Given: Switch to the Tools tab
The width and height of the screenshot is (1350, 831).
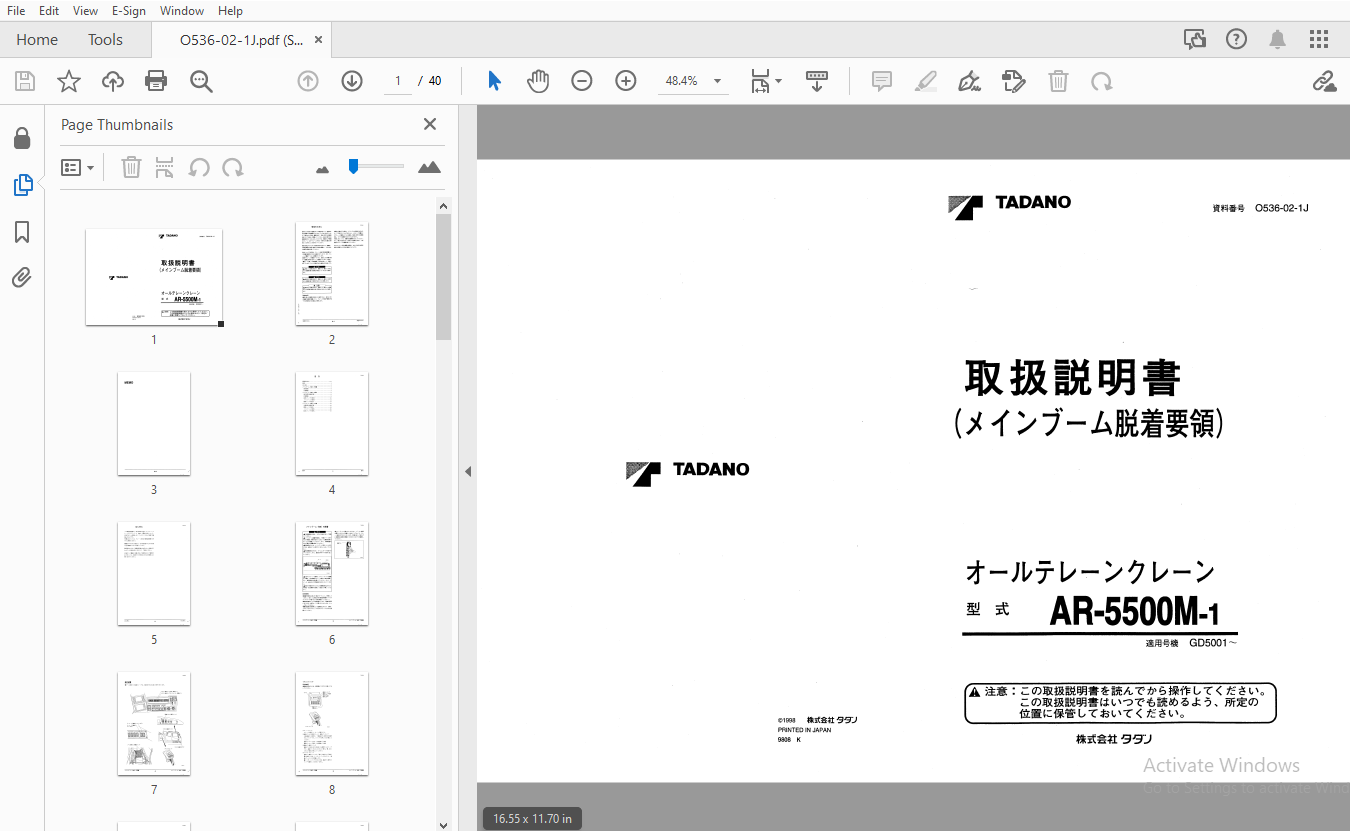Looking at the screenshot, I should [105, 40].
